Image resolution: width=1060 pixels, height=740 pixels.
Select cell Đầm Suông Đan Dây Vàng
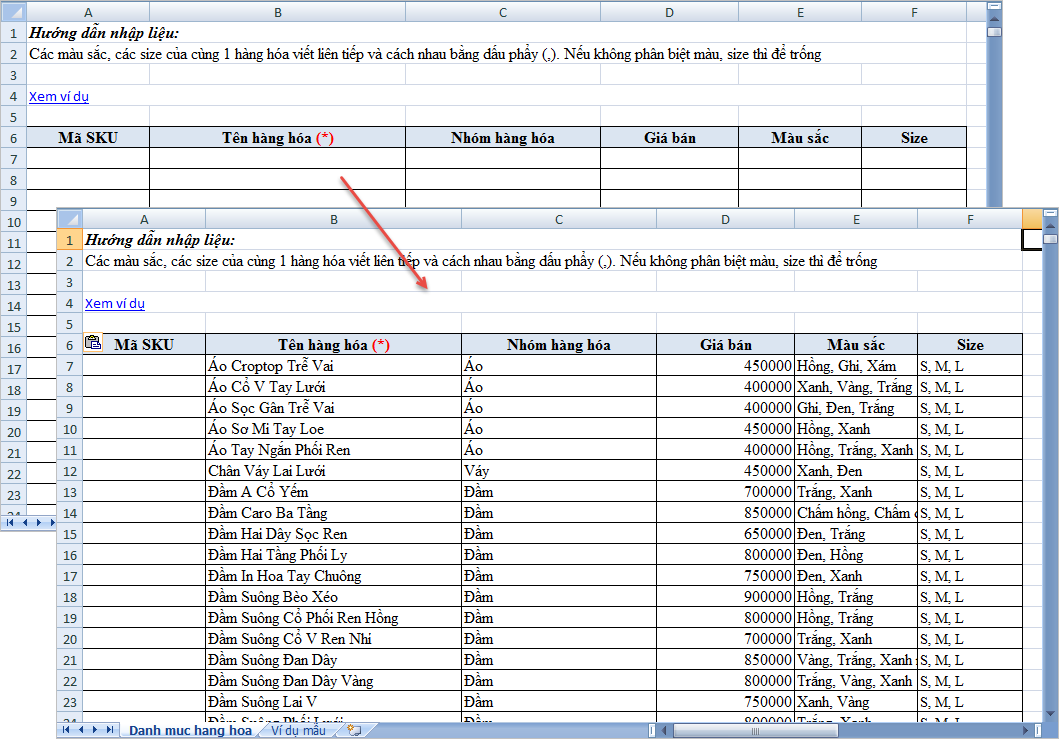point(333,681)
